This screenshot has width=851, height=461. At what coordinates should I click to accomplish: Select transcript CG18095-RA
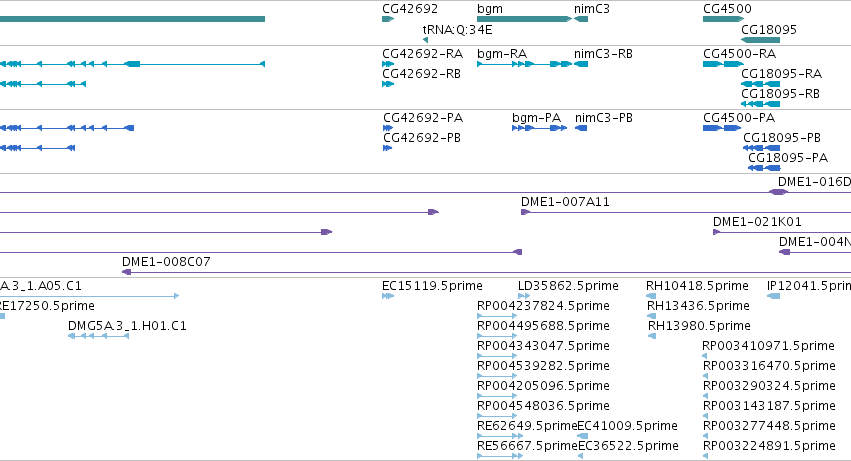tap(781, 73)
